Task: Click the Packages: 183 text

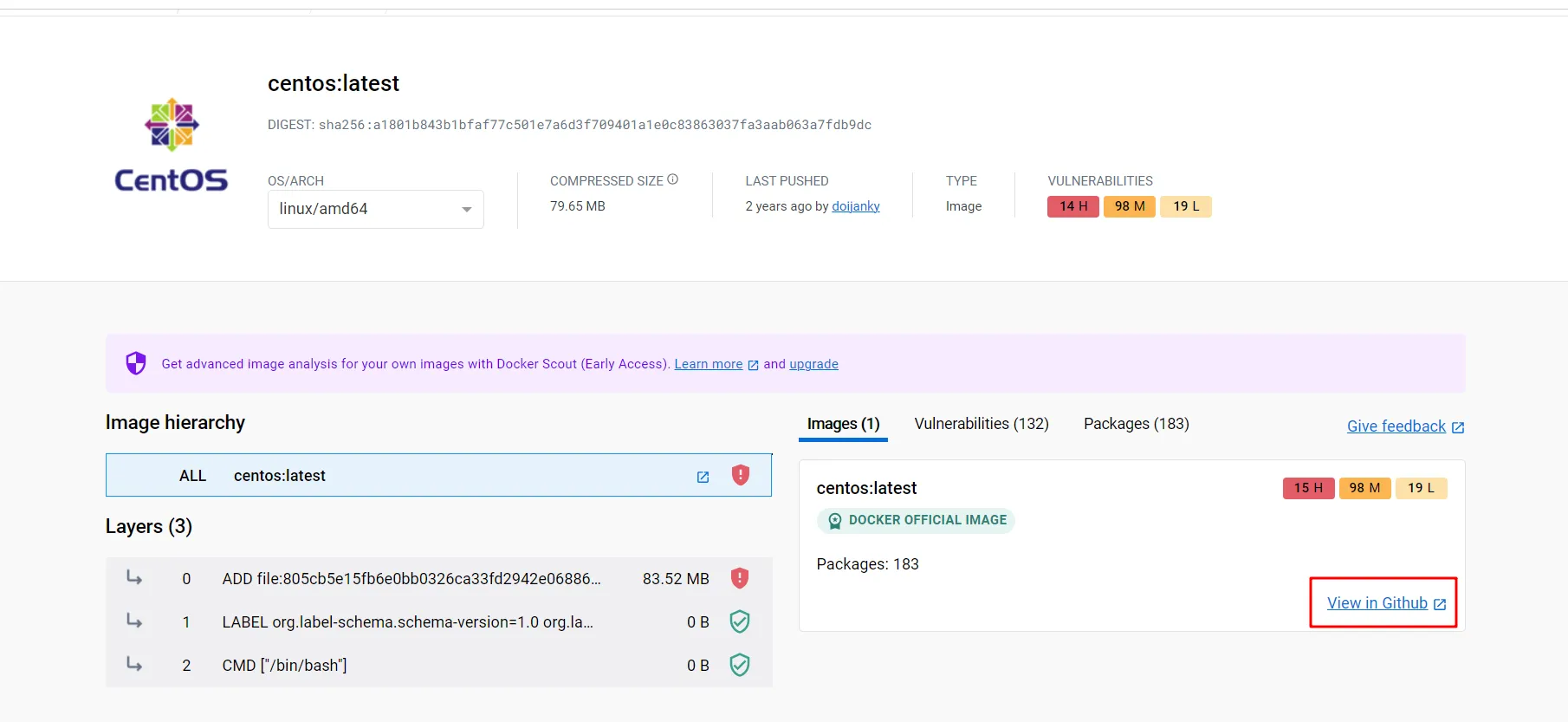Action: [867, 564]
